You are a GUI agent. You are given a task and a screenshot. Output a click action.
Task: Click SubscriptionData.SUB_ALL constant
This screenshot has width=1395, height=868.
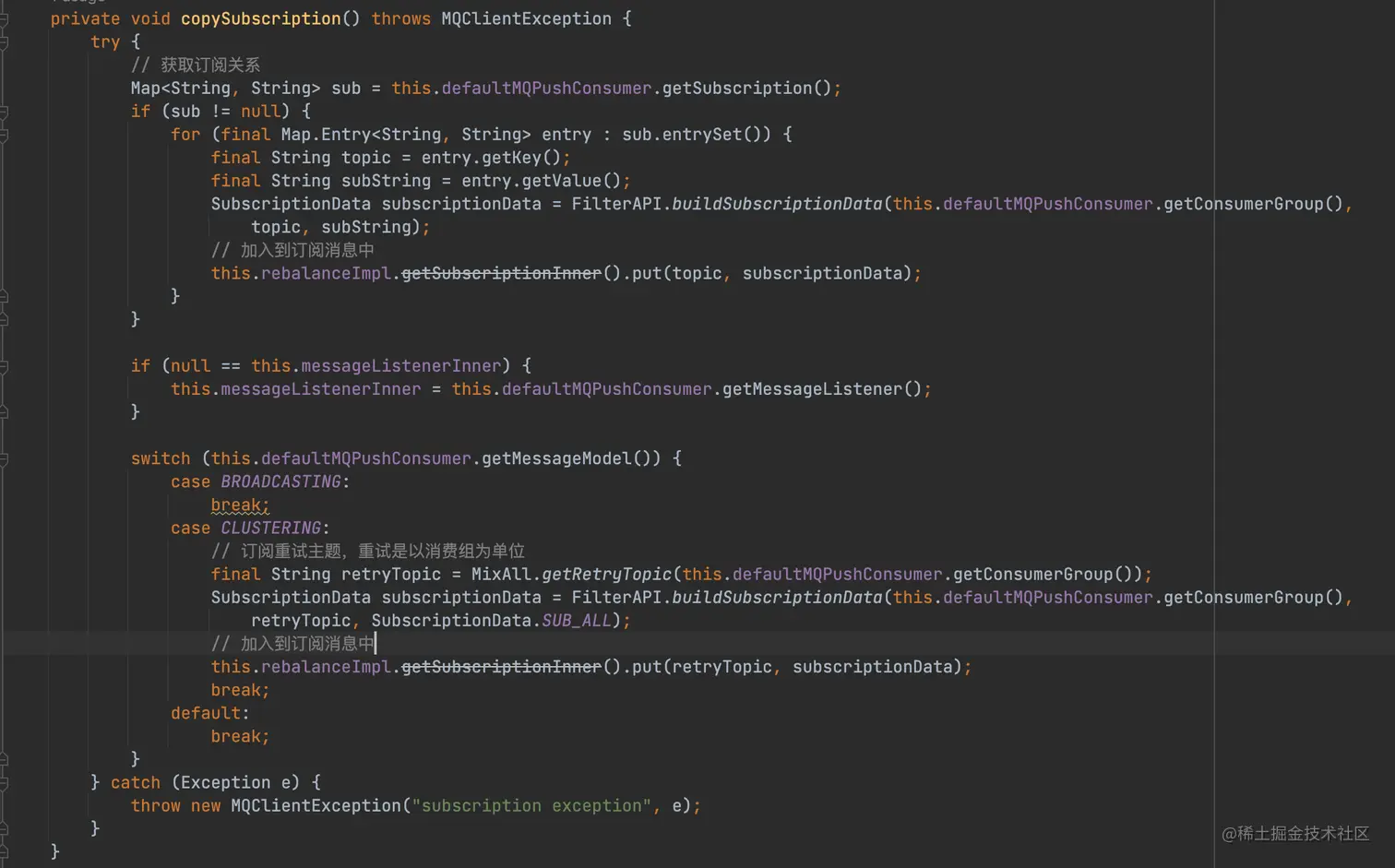pyautogui.click(x=491, y=621)
